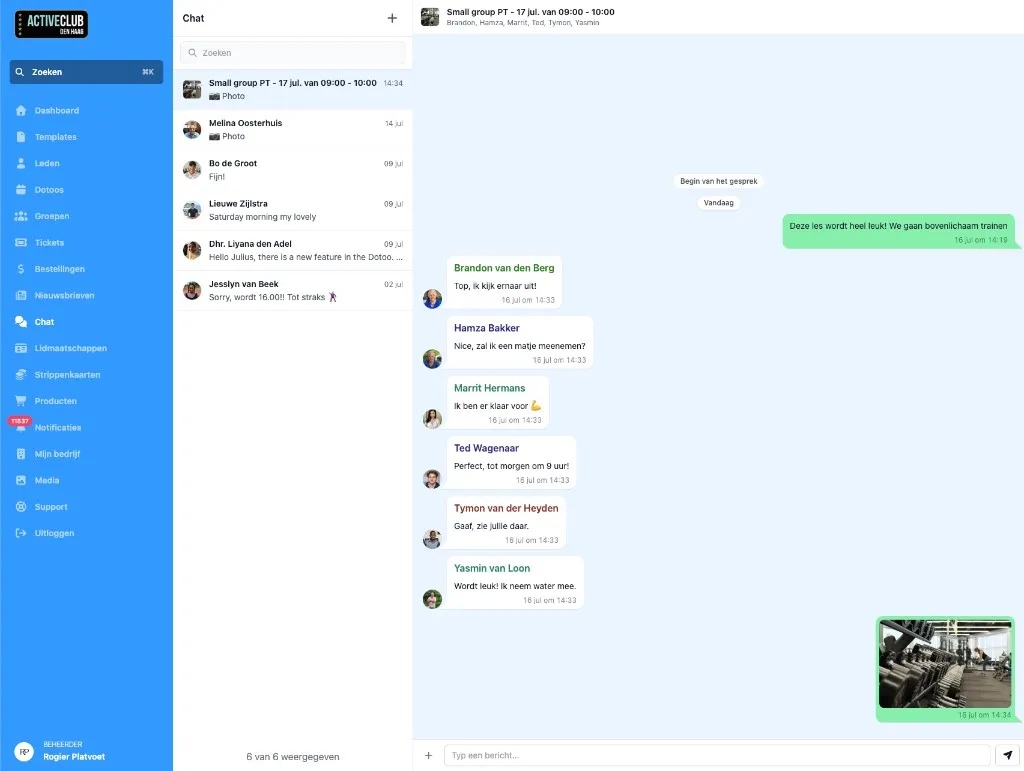Click the Rogier Platvoet profile at bottom
1024x771 pixels.
[61, 751]
